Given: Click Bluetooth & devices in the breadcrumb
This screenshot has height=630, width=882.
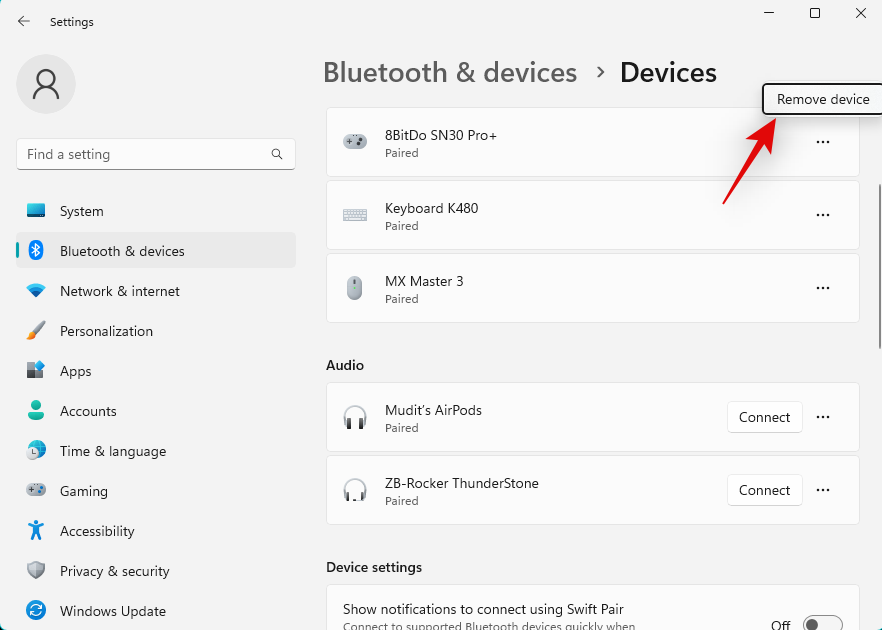Looking at the screenshot, I should coord(449,72).
